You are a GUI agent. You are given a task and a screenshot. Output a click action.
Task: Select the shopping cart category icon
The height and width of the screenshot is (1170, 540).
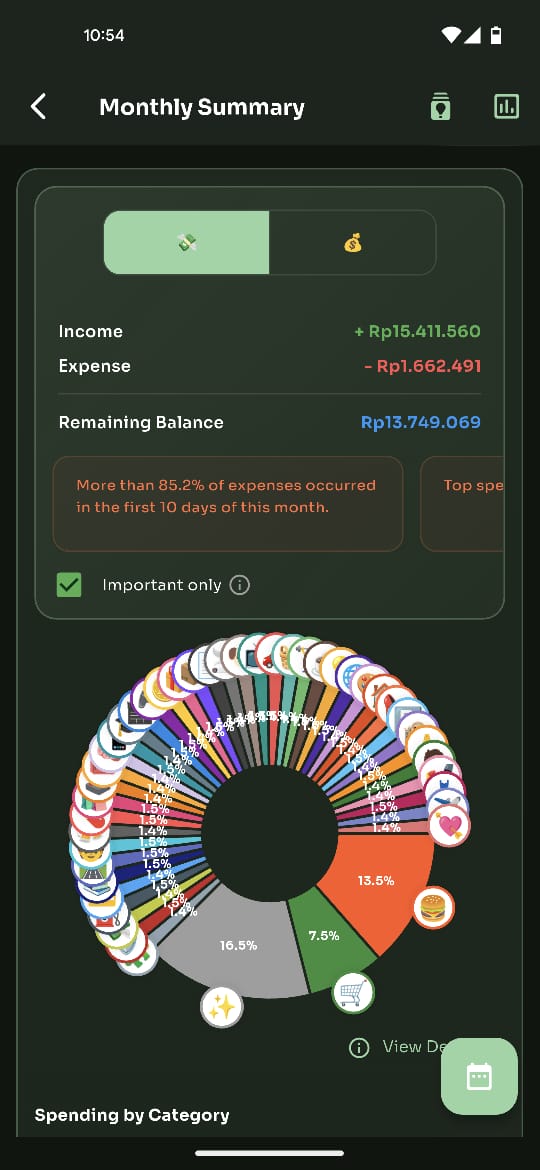(353, 992)
